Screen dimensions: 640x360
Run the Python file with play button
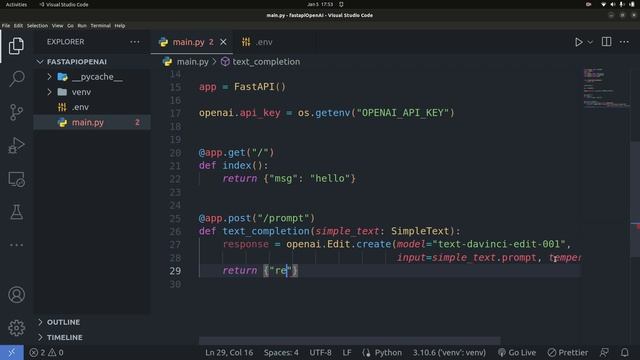click(578, 42)
